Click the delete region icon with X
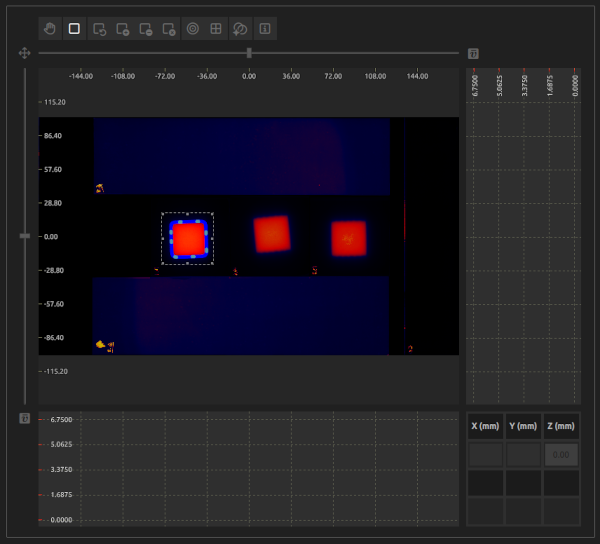This screenshot has height=544, width=600. coord(169,29)
